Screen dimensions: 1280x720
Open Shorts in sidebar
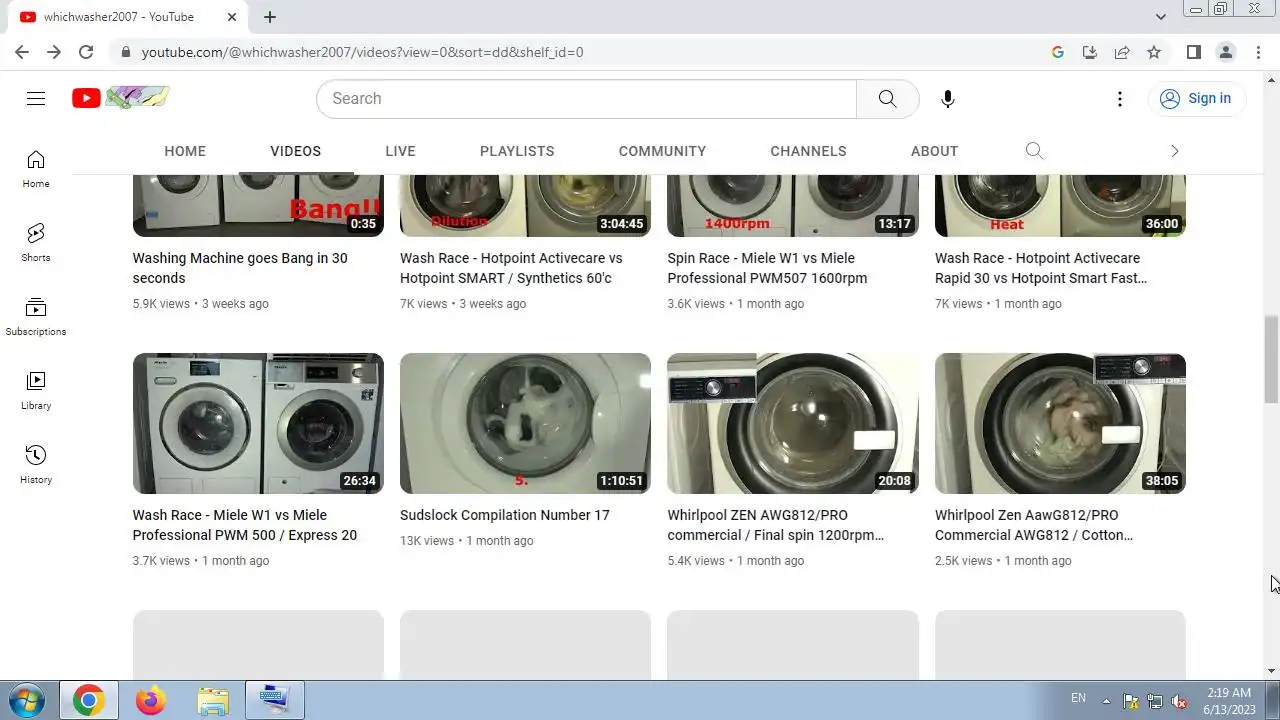pos(36,243)
